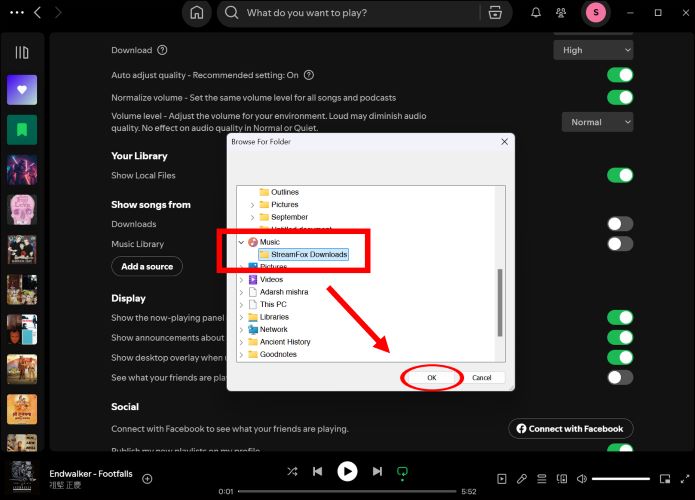Image resolution: width=695 pixels, height=500 pixels.
Task: Disable the Normalize volume toggle
Action: [x=620, y=97]
